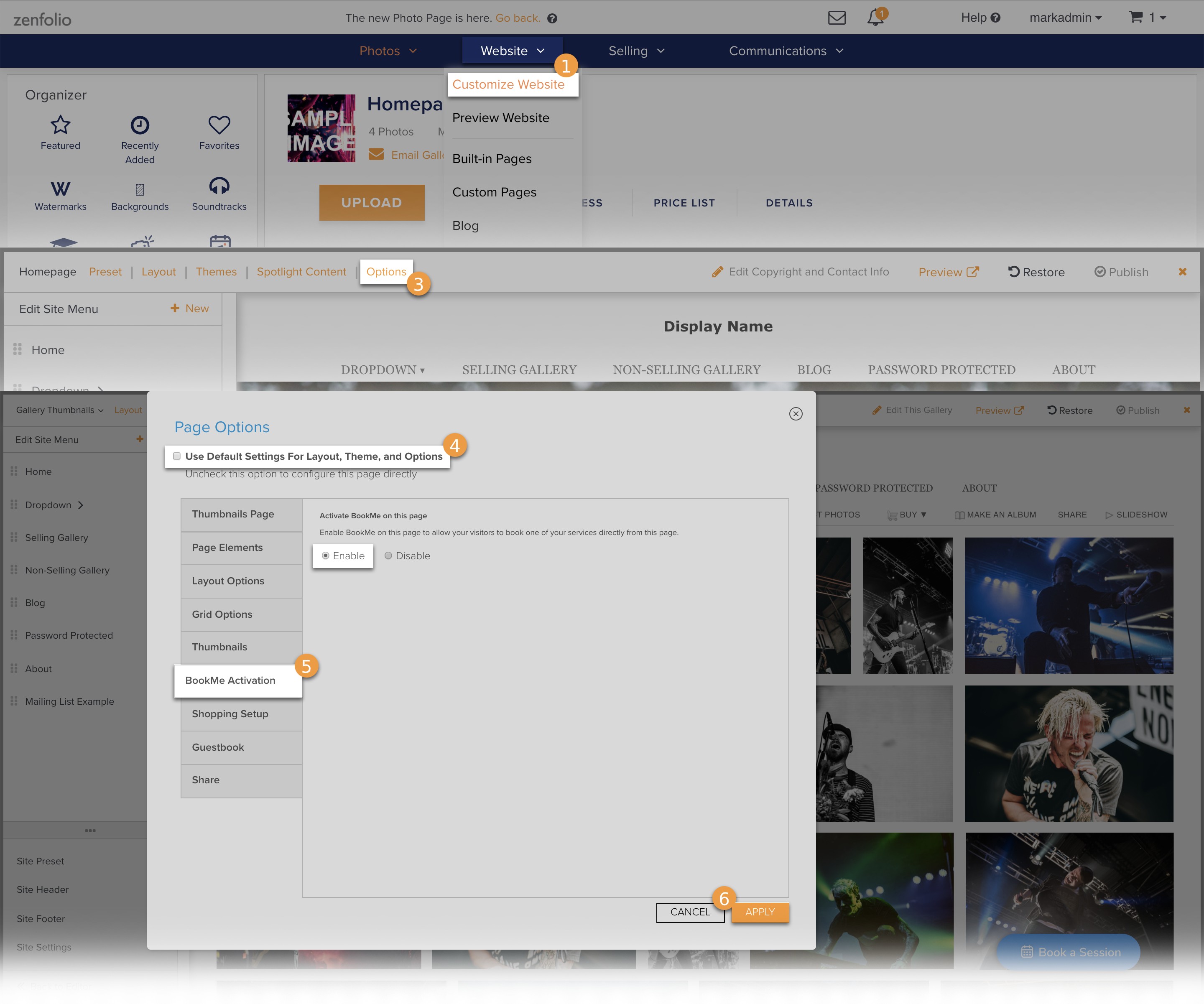1204x1004 pixels.
Task: Open Favorites heart icon
Action: click(219, 125)
